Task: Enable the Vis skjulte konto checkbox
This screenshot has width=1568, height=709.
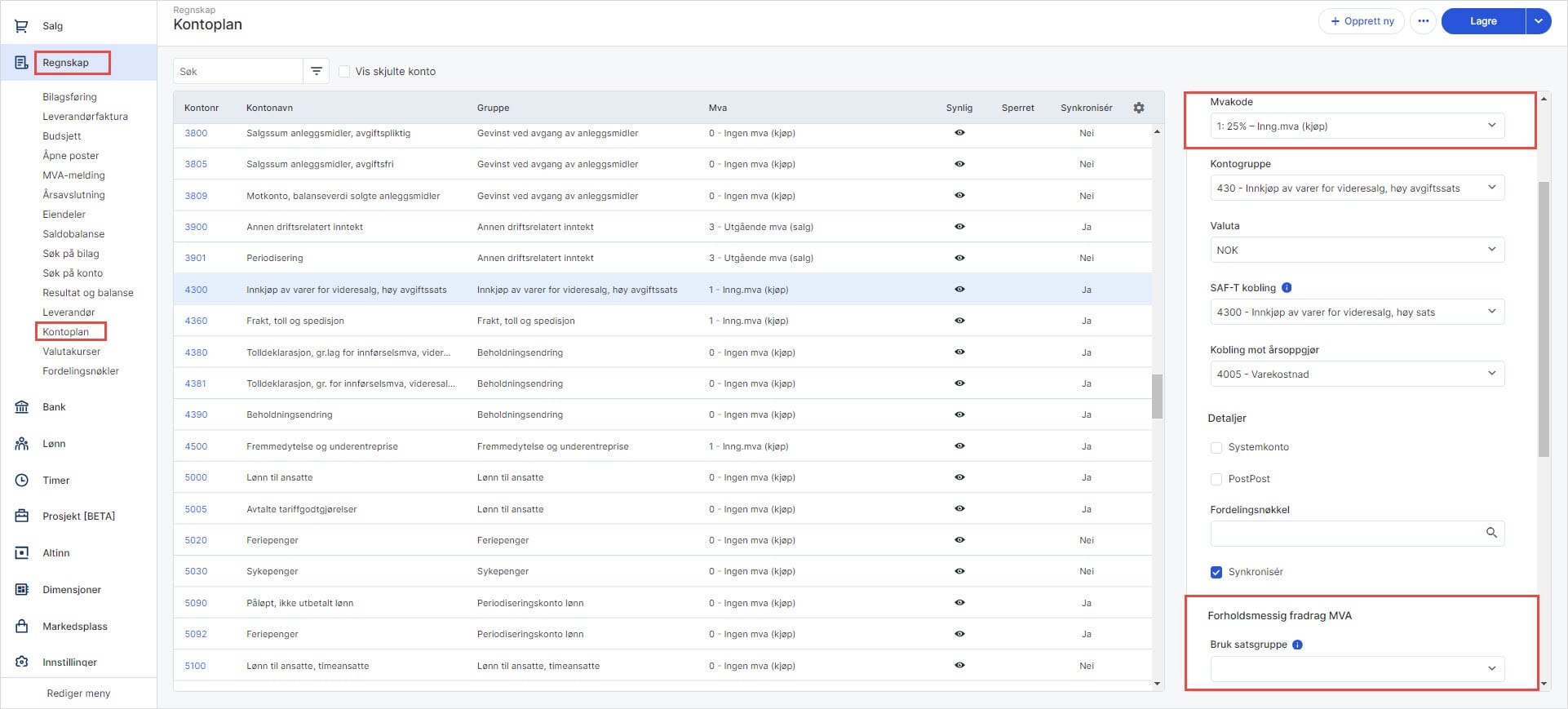Action: pos(344,72)
